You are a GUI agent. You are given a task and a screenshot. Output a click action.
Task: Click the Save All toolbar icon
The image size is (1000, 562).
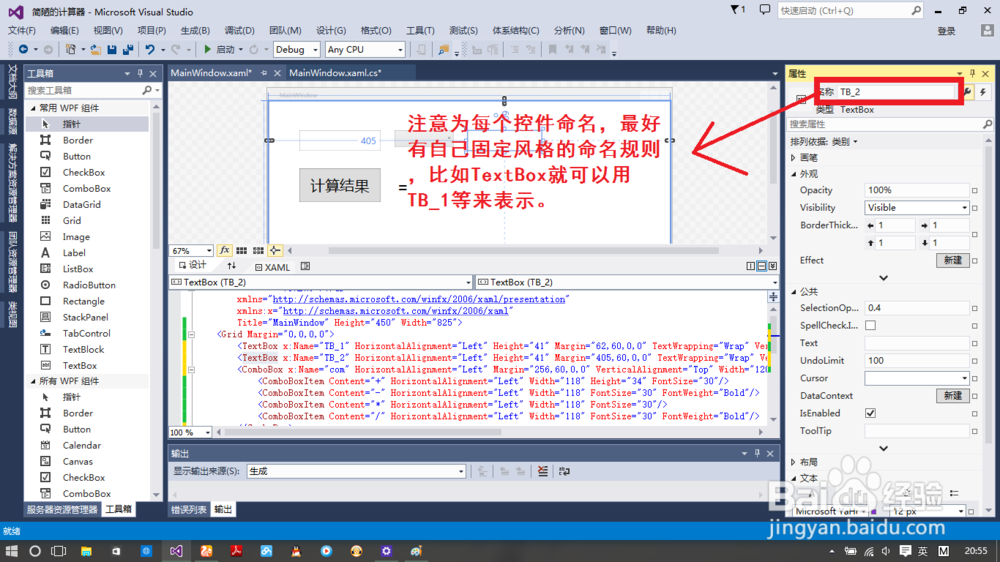pyautogui.click(x=128, y=49)
